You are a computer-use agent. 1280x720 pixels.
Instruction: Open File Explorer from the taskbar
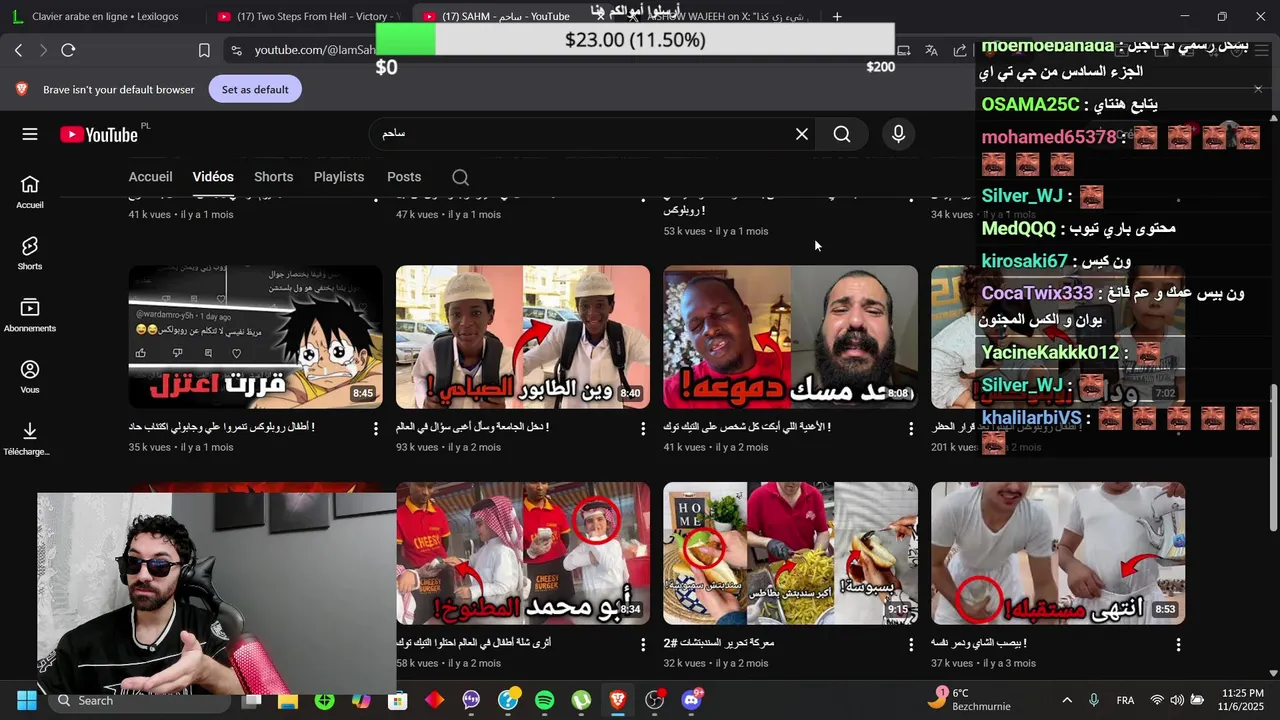pos(288,700)
